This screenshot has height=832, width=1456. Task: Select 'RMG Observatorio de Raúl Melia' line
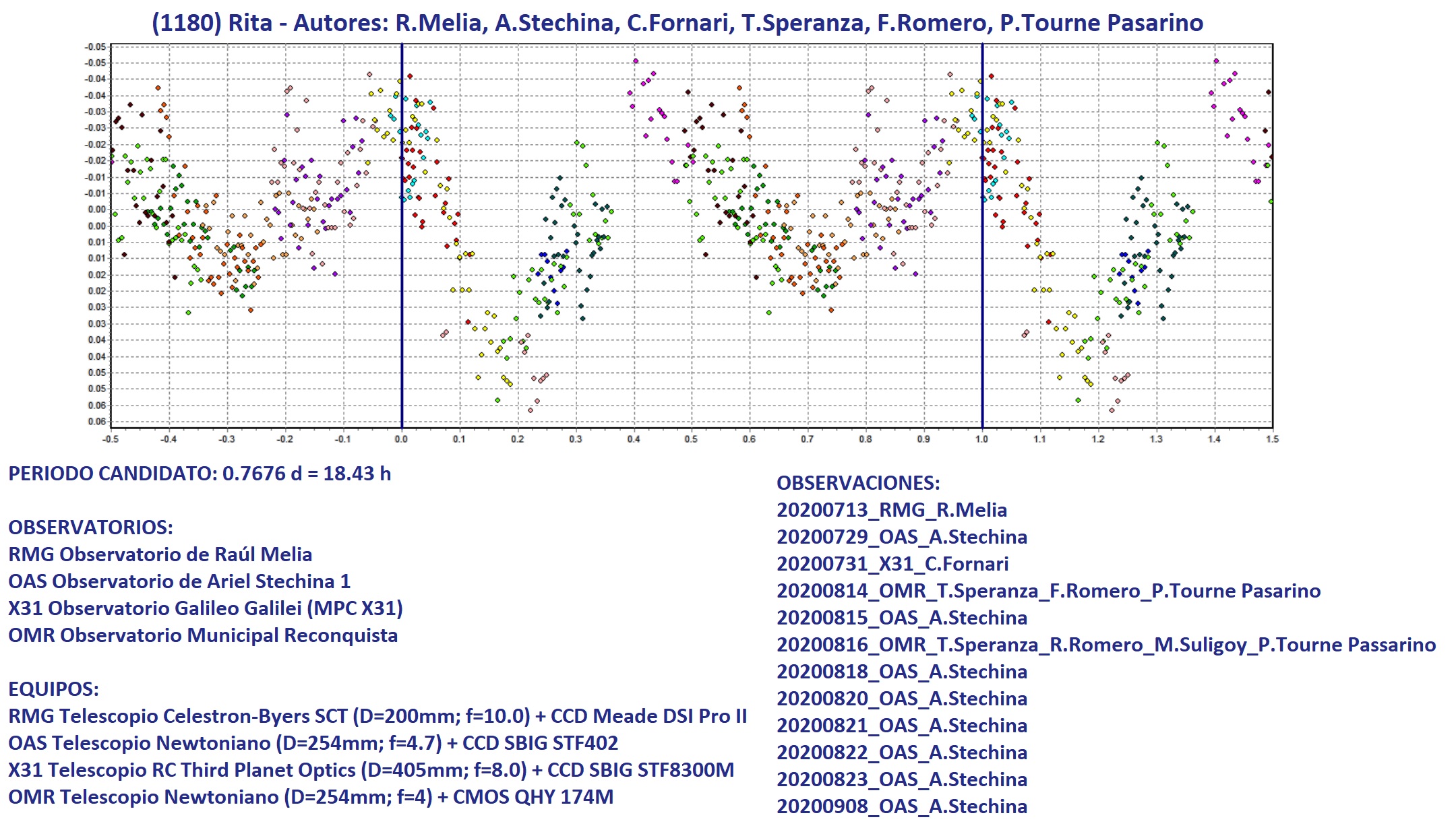click(x=160, y=554)
